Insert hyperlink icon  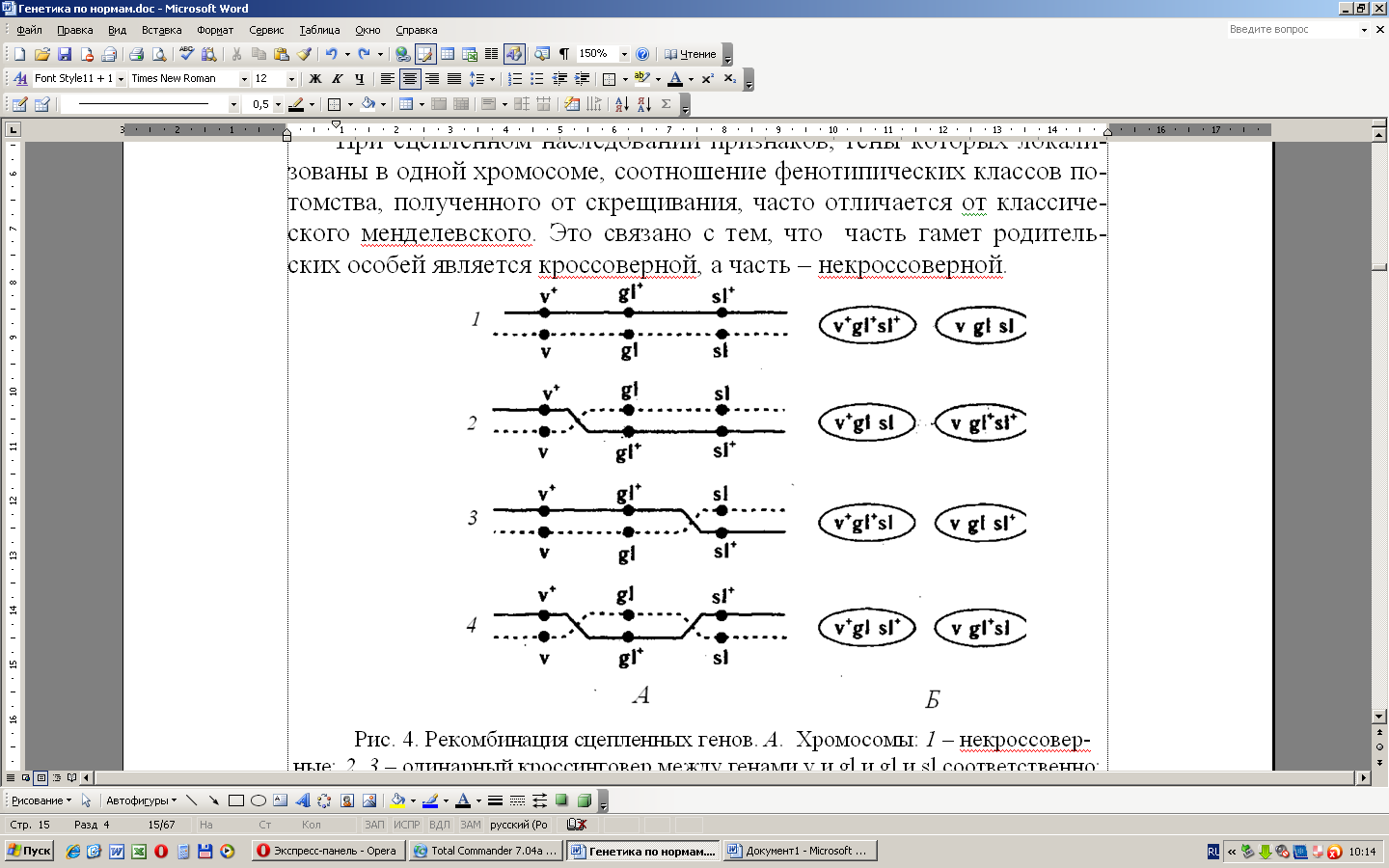pyautogui.click(x=402, y=54)
